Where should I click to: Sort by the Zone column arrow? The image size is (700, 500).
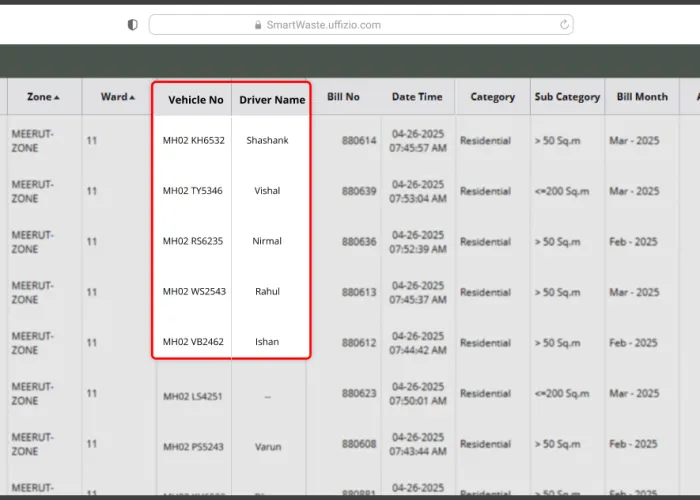(56, 97)
